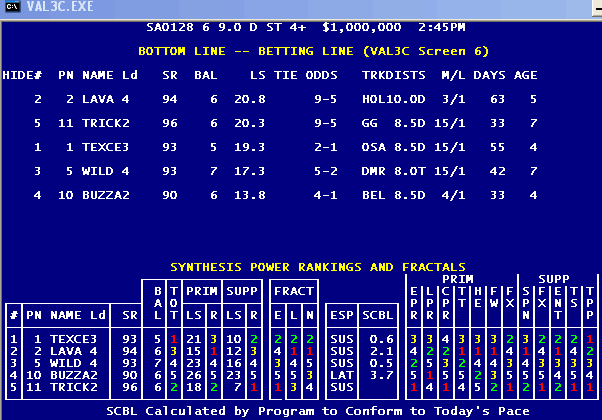Click LS value 19.3 for TEXCE3
Screen dimensions: 602x420
(x=250, y=147)
